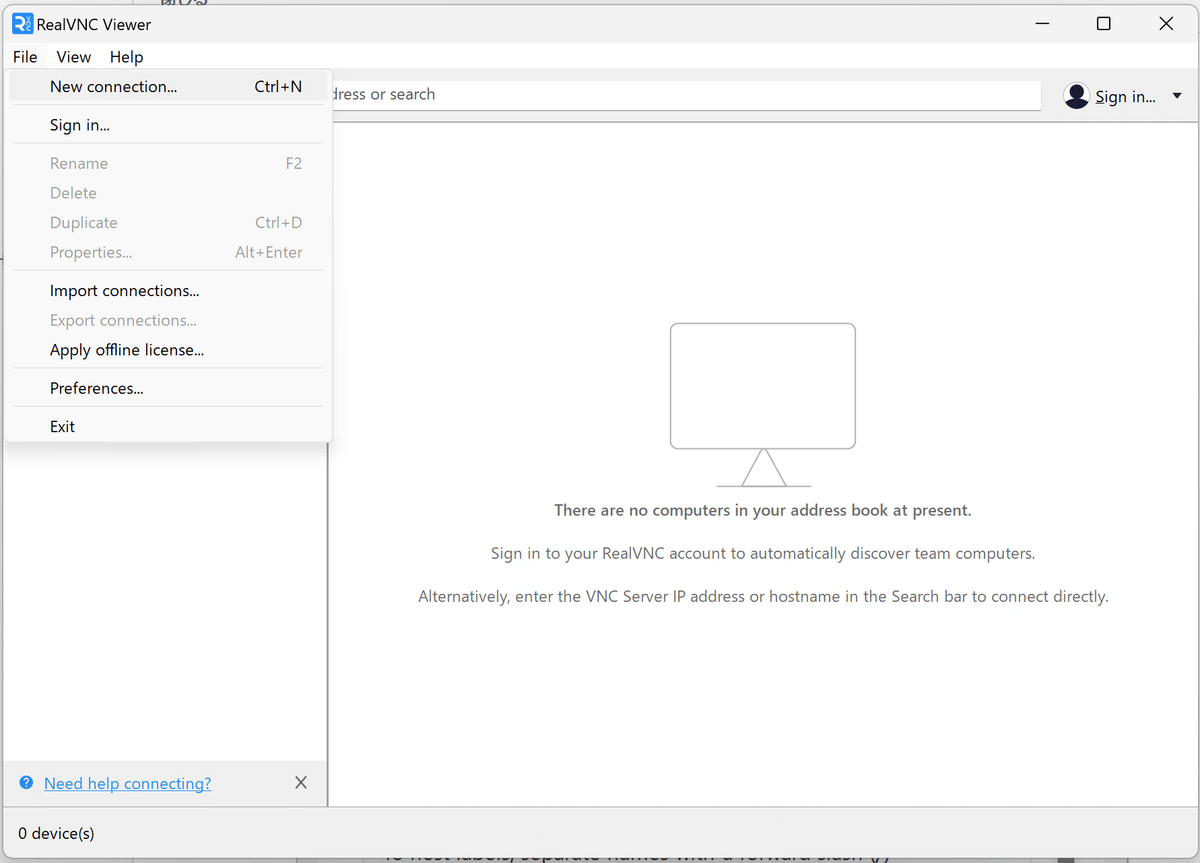Image resolution: width=1200 pixels, height=863 pixels.
Task: Click the 0 device(s) status bar text
Action: 56,833
